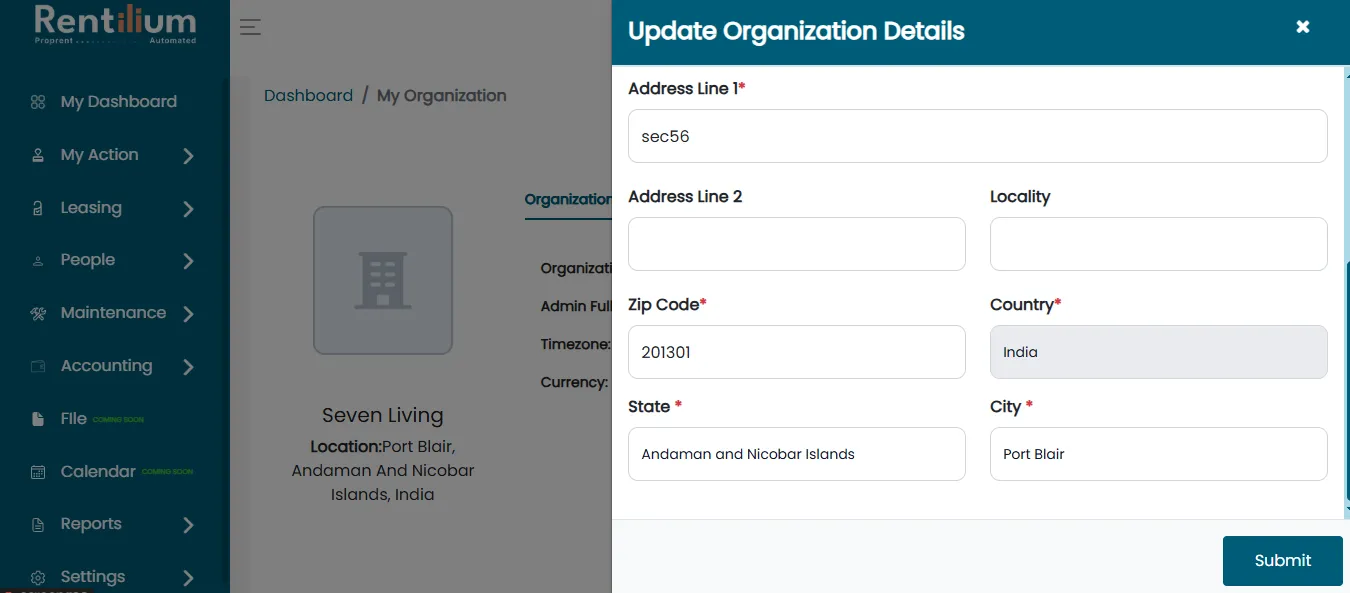Click the My Action person icon
Screen dimensions: 1350x593
tap(38, 155)
